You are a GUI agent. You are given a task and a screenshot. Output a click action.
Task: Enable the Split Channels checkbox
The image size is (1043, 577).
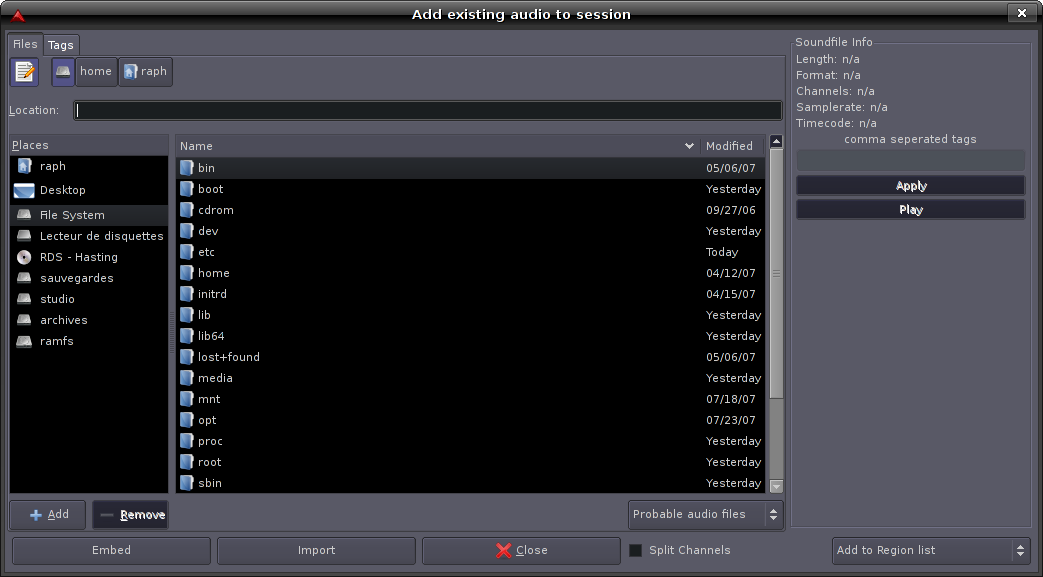click(x=635, y=550)
